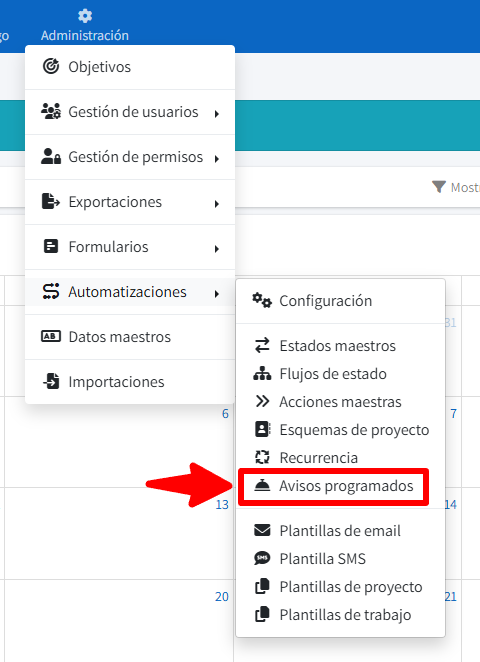
Task: Select Datos maestros menu item
Action: tap(130, 337)
